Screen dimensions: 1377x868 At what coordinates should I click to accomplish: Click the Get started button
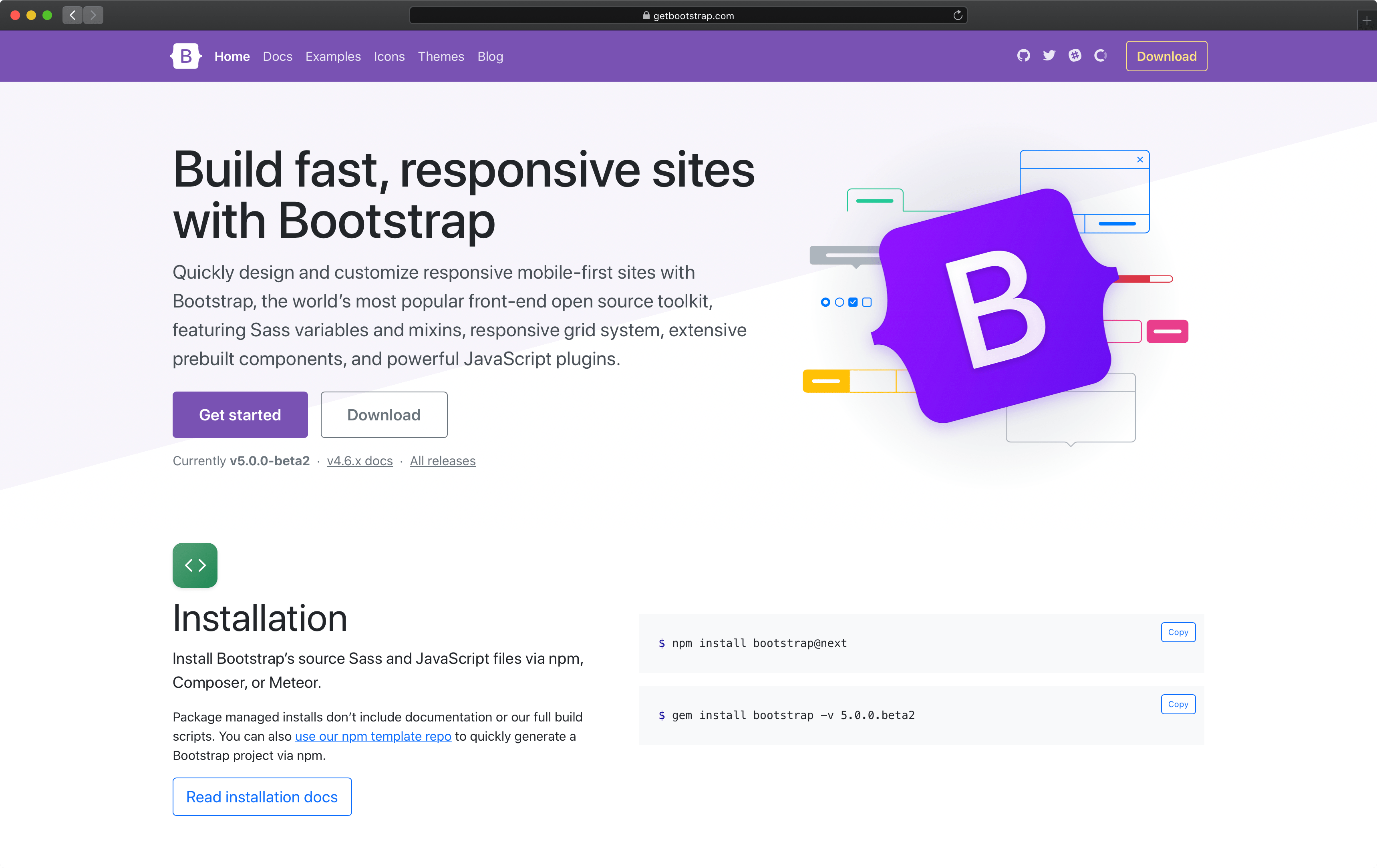point(240,414)
